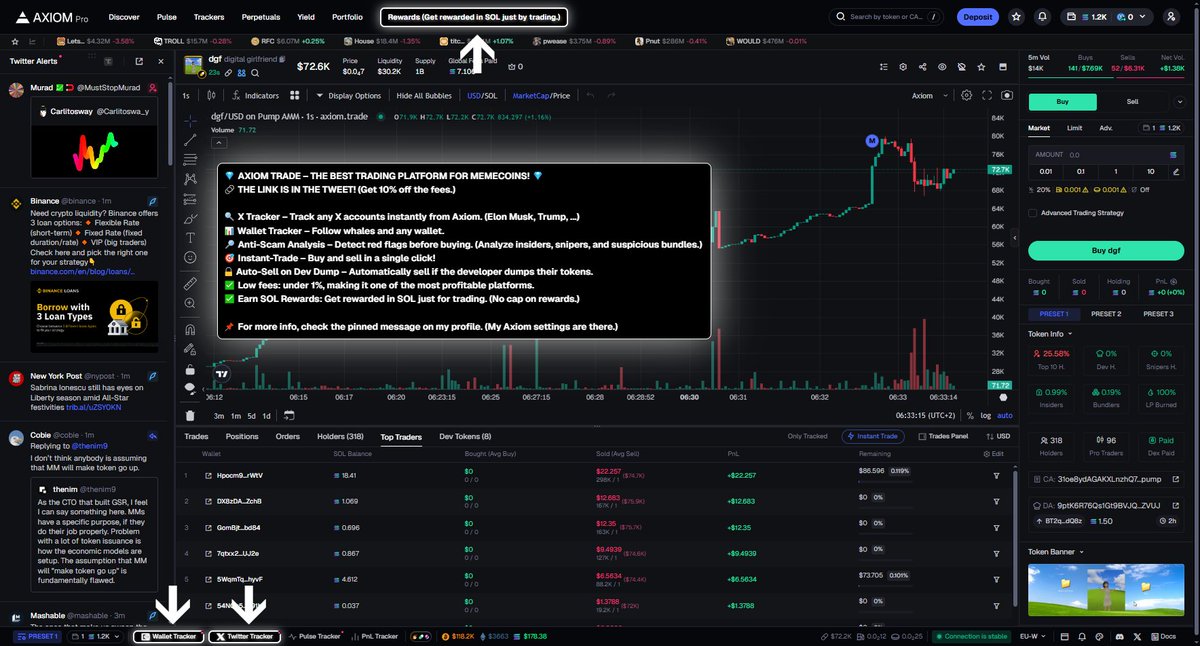
Task: Enable Advanced Trading Strategy checkbox
Action: click(1033, 212)
